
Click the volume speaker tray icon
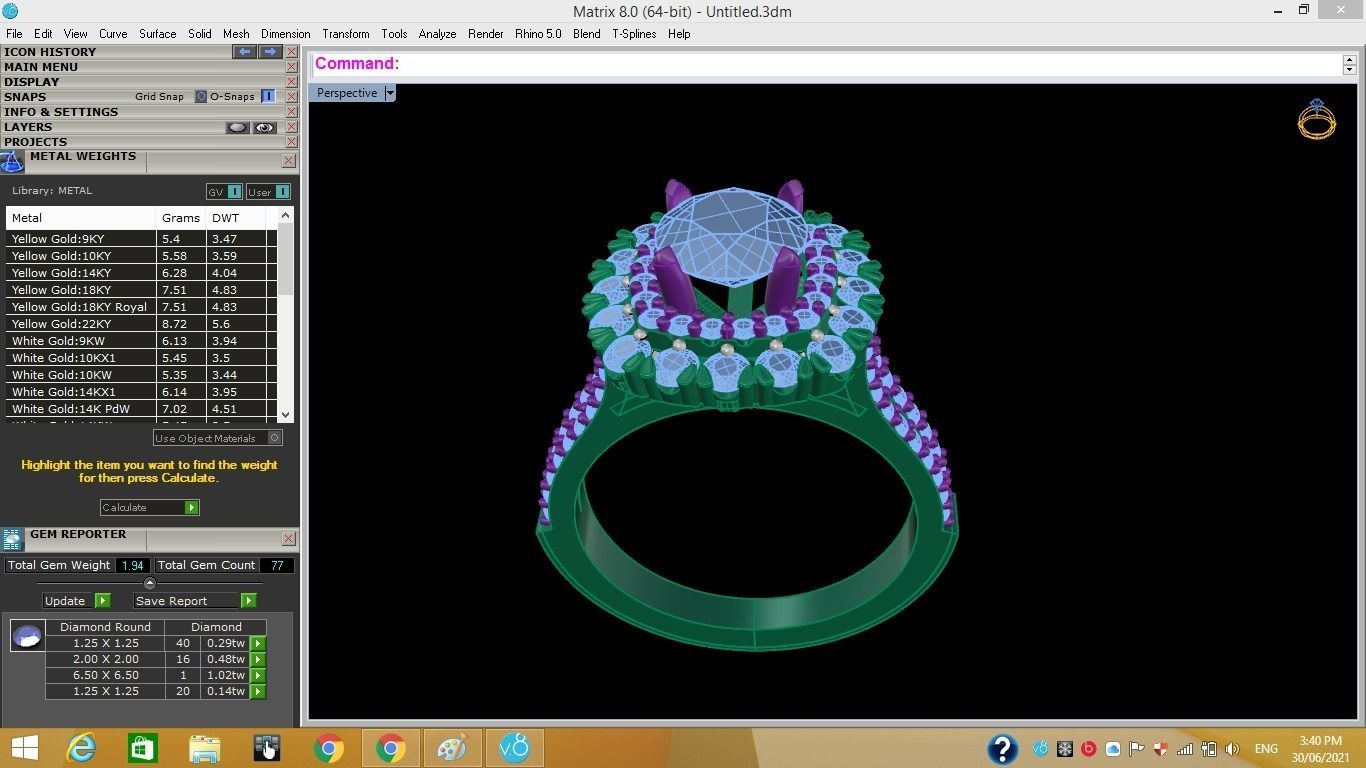pos(1232,749)
